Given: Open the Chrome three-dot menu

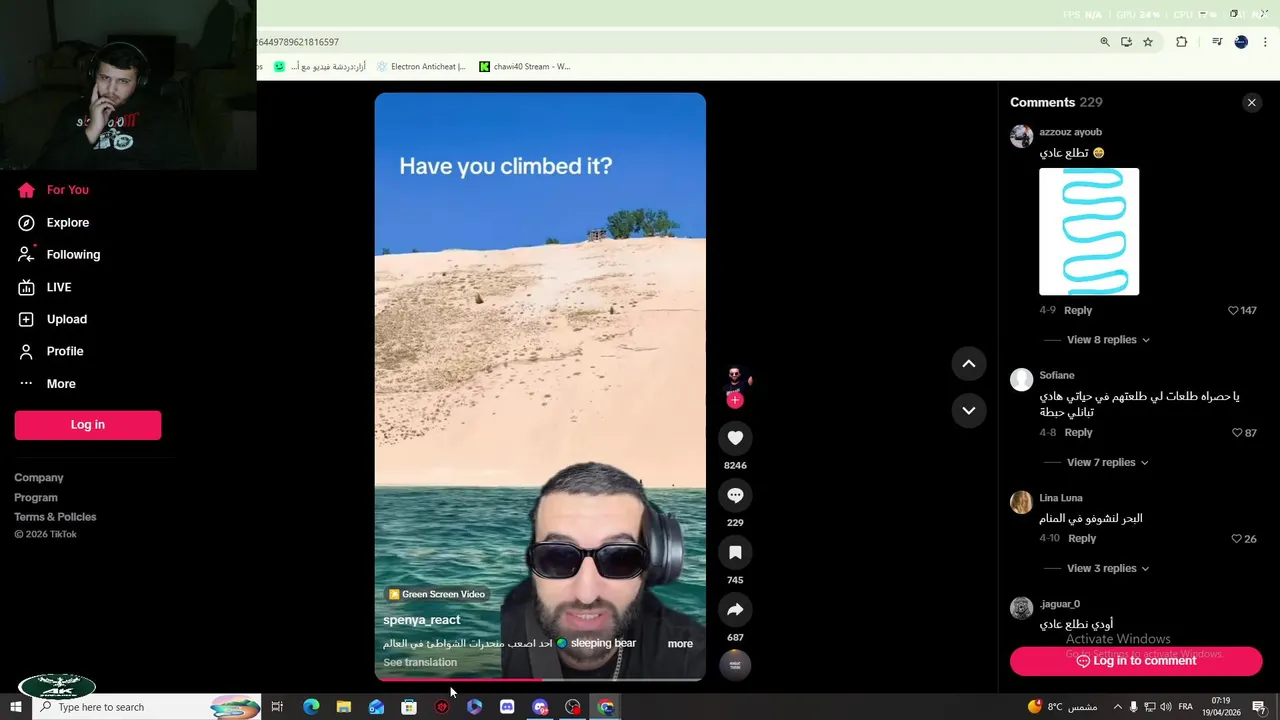Looking at the screenshot, I should coord(1265,42).
